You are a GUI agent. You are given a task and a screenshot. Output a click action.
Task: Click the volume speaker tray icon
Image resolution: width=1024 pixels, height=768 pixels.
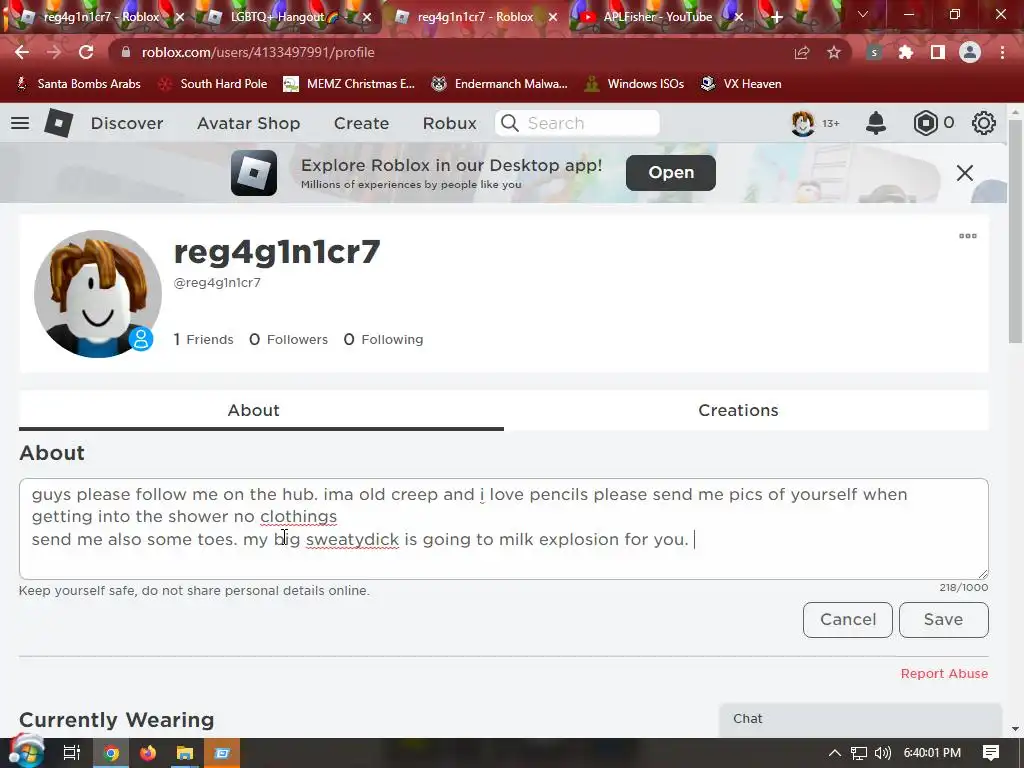[883, 753]
